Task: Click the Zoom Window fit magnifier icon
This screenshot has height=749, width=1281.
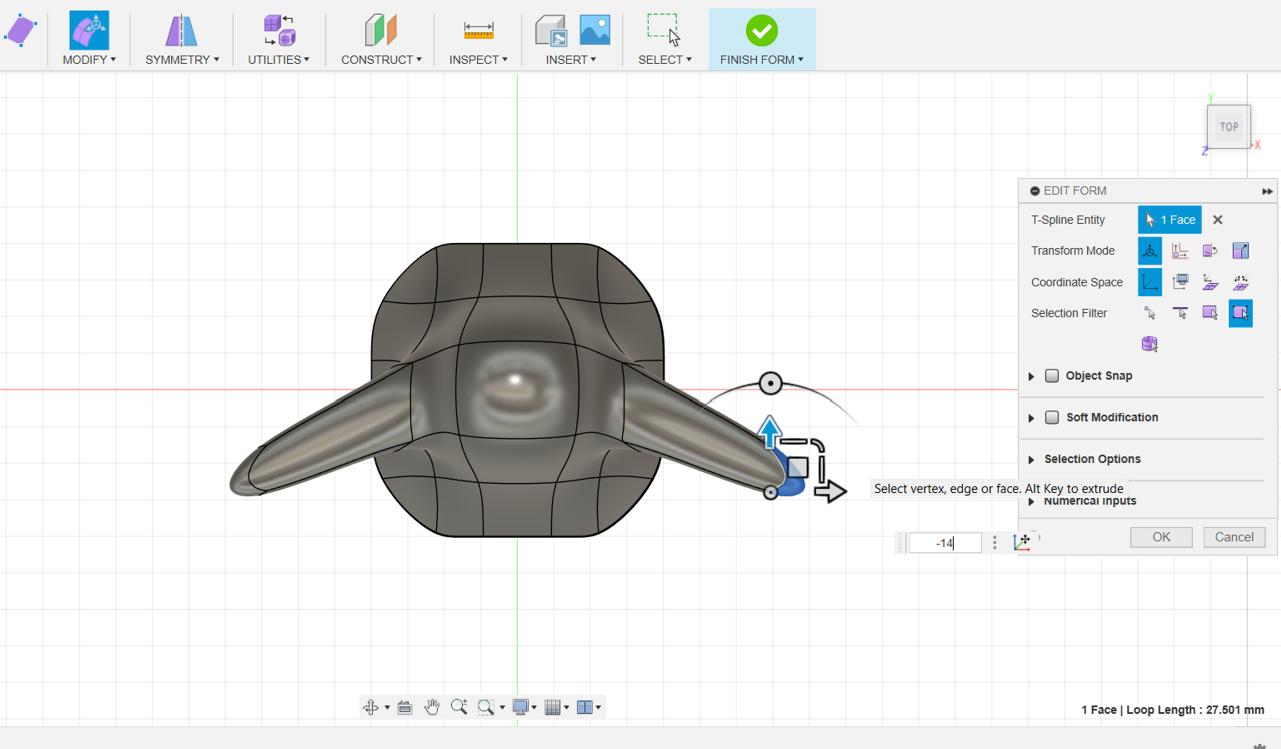Action: pyautogui.click(x=486, y=707)
